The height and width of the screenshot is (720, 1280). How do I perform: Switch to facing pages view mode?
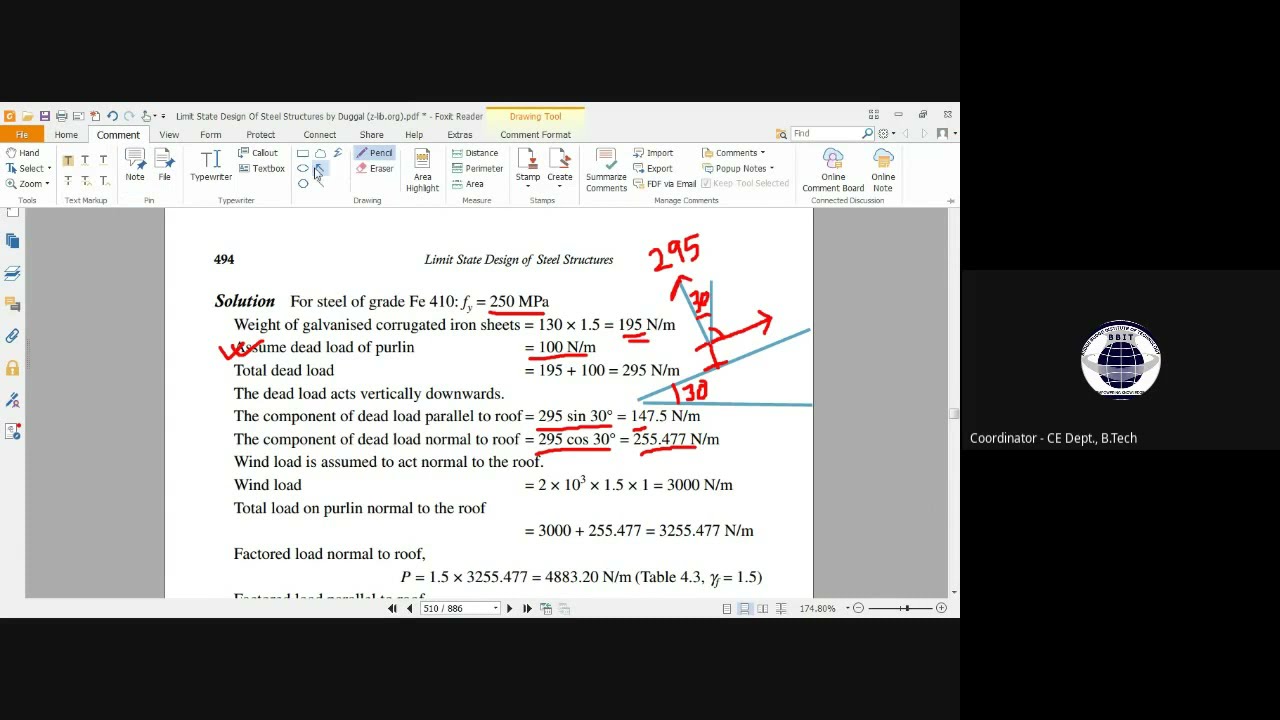tap(763, 608)
